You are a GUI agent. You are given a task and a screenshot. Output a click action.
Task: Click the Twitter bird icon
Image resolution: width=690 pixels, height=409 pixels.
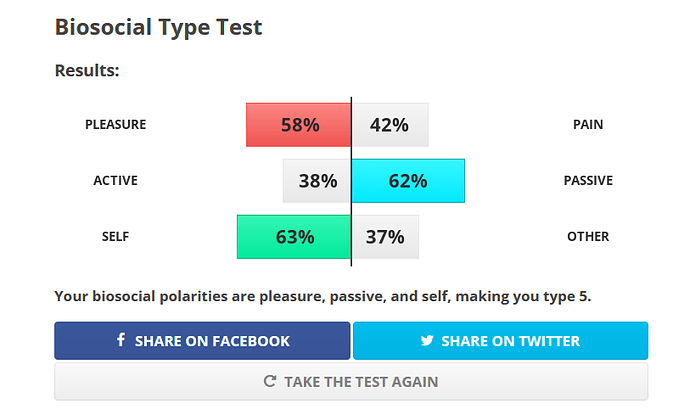coord(427,340)
